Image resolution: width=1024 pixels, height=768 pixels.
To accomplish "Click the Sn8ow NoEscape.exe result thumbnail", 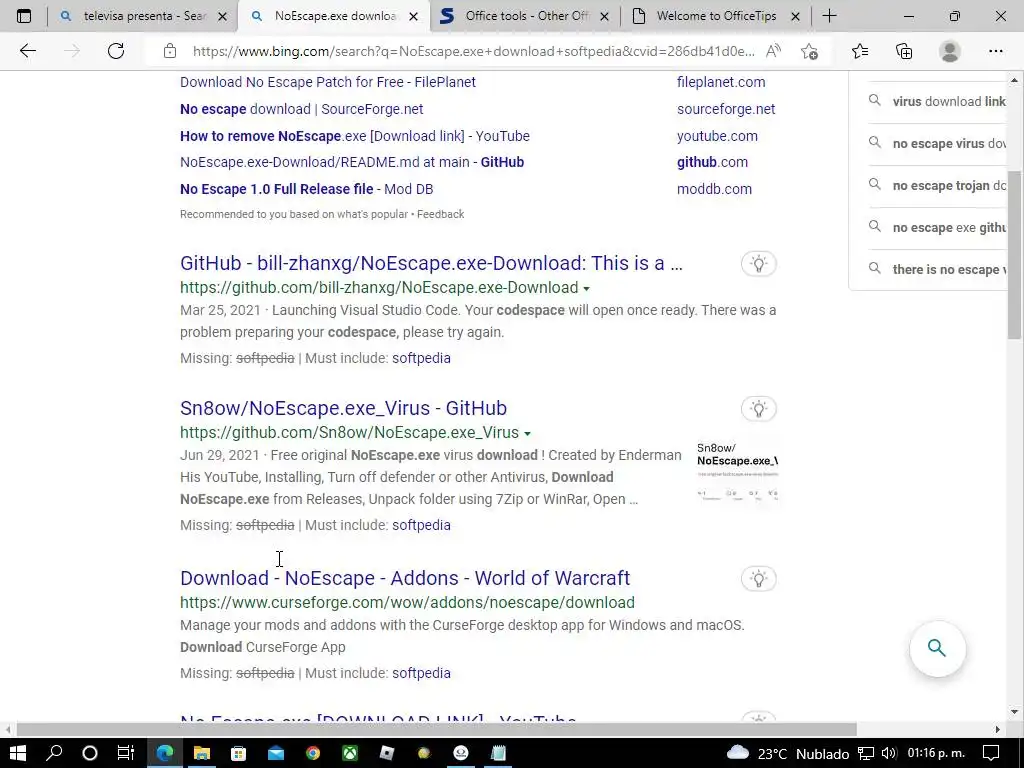I will click(737, 471).
